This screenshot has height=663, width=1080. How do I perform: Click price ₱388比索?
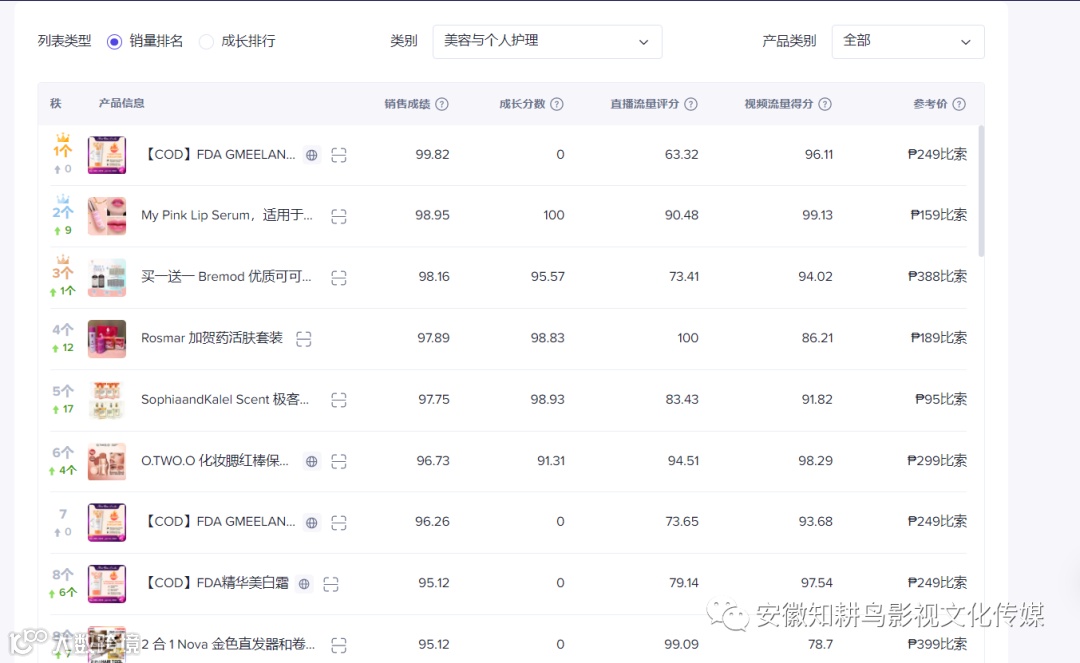pyautogui.click(x=937, y=276)
